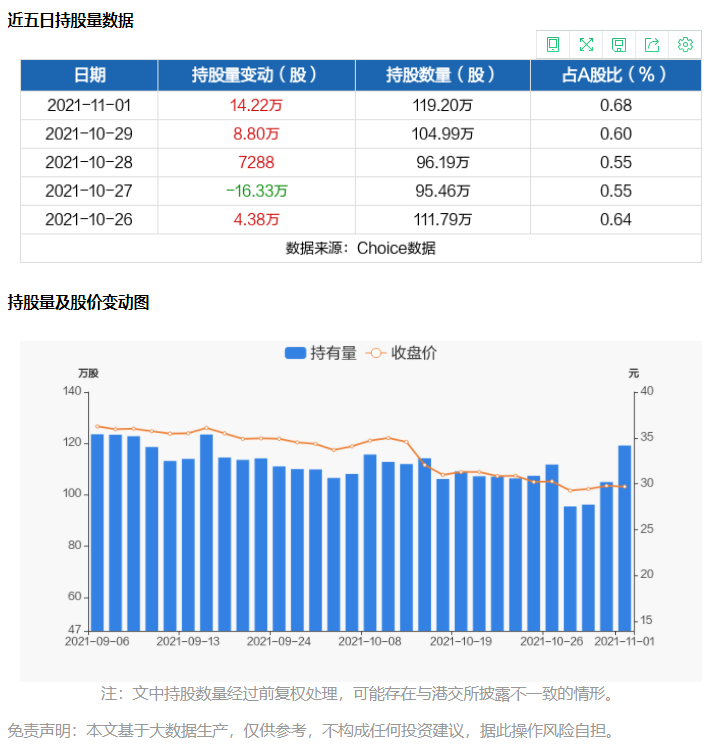Click the red 7288 change value
The image size is (720, 750).
point(256,163)
